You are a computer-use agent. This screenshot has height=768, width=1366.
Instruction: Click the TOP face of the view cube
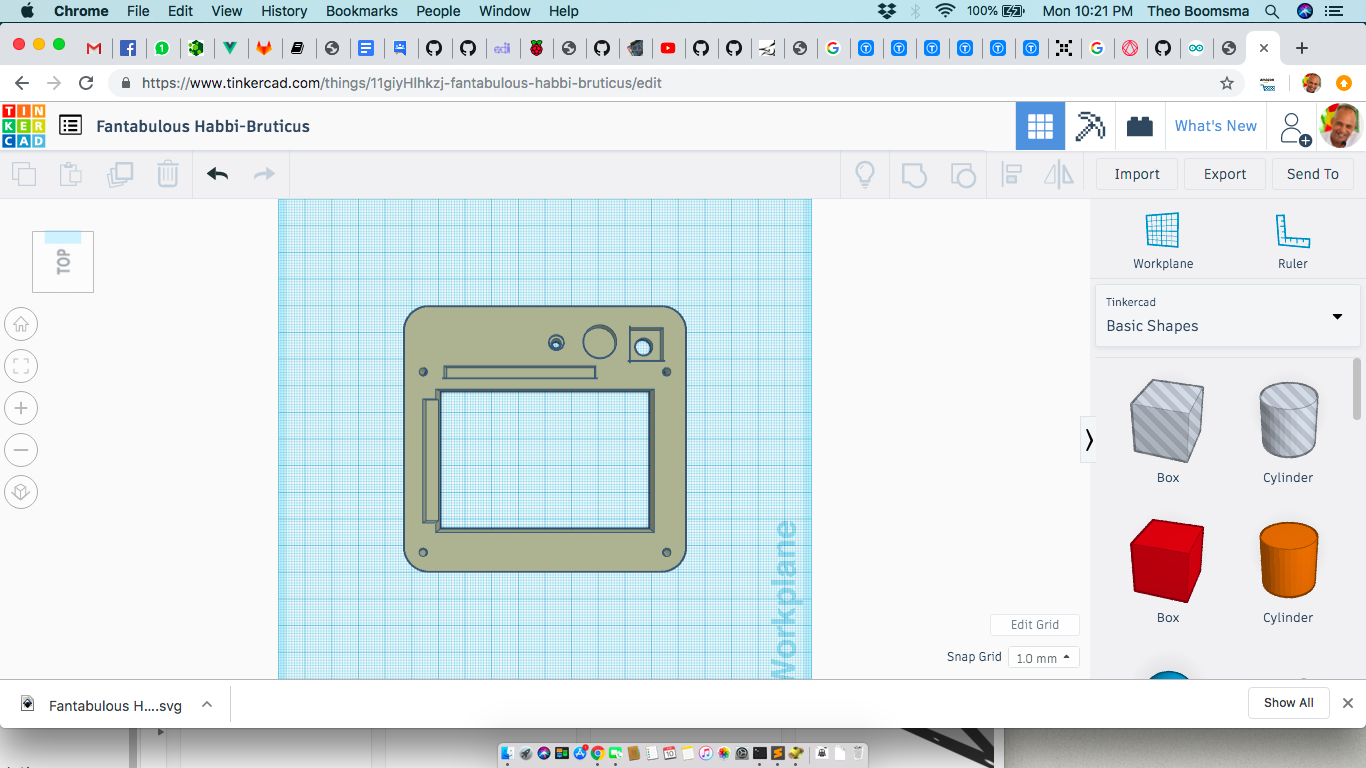(x=63, y=262)
